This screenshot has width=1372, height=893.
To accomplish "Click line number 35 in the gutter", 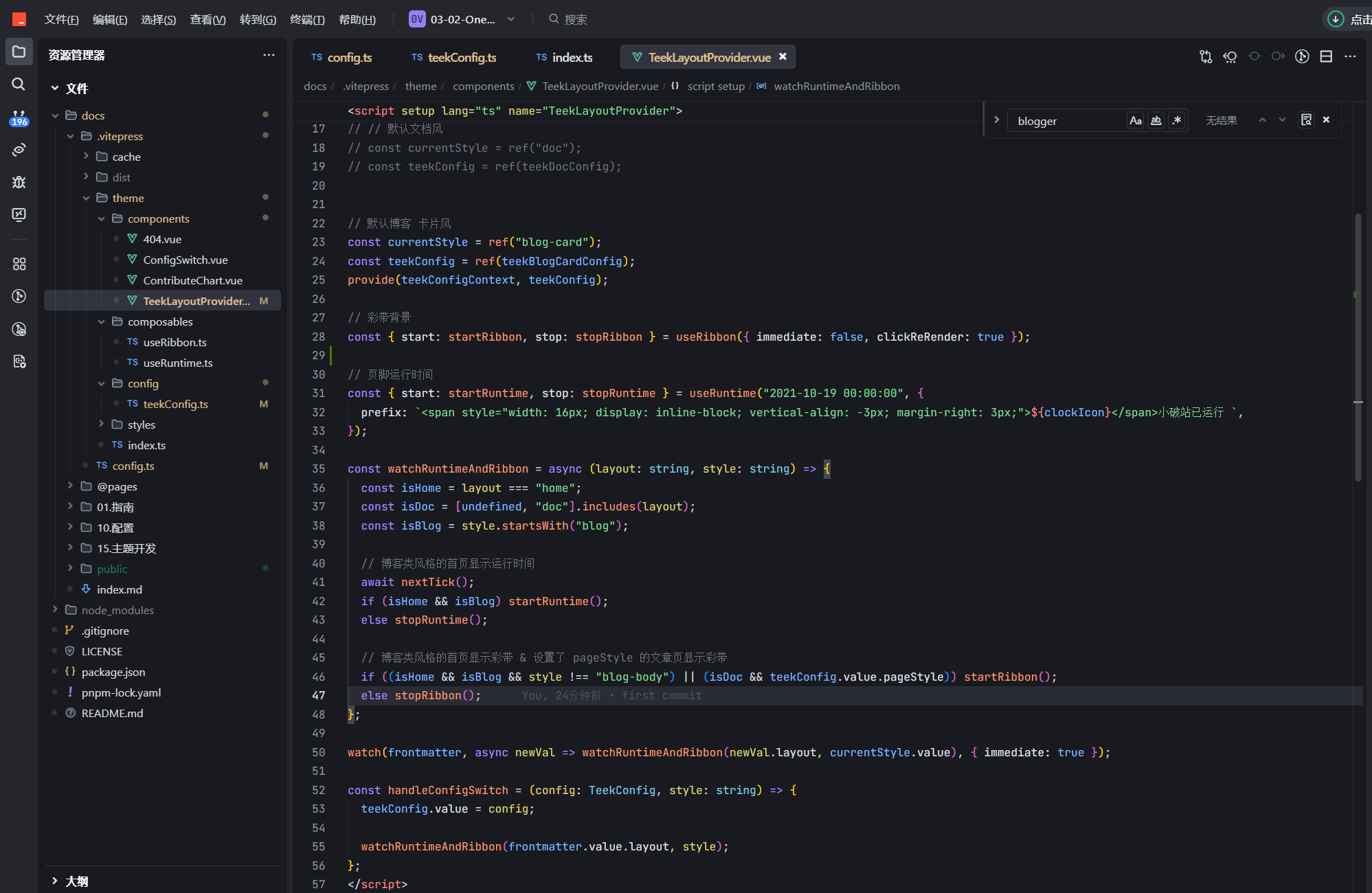I will tap(319, 468).
